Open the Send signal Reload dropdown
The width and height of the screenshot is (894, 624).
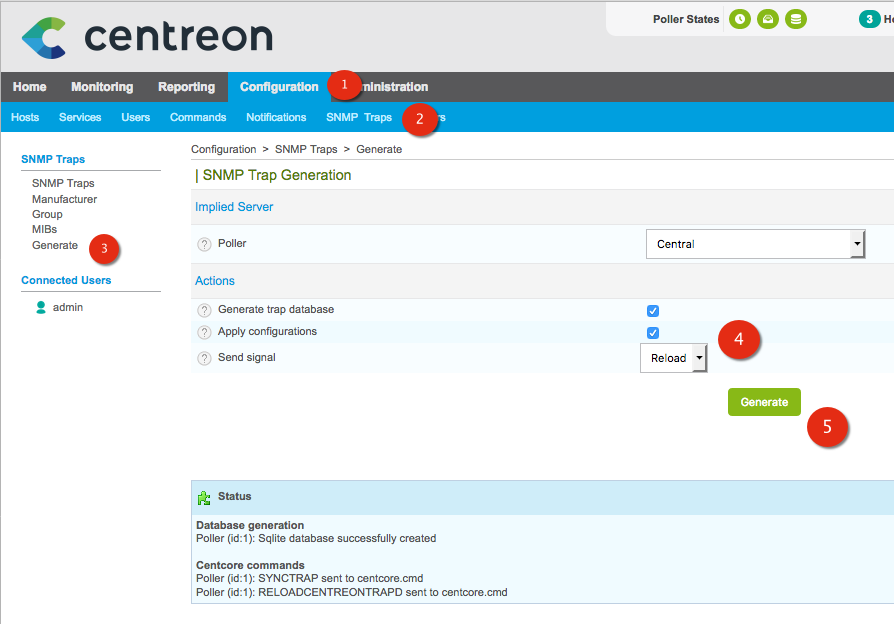(673, 358)
